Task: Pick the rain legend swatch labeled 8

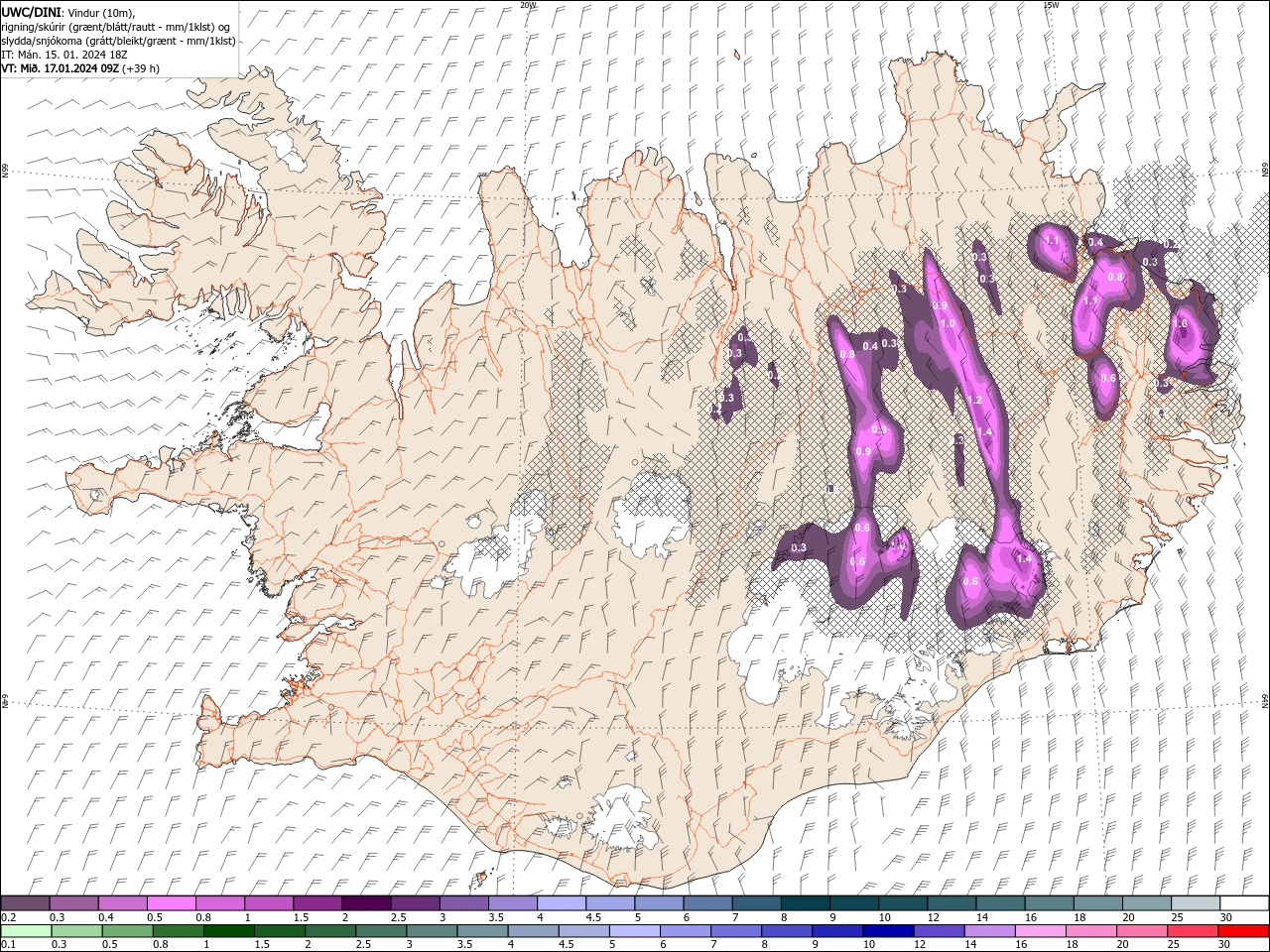Action: [788, 931]
